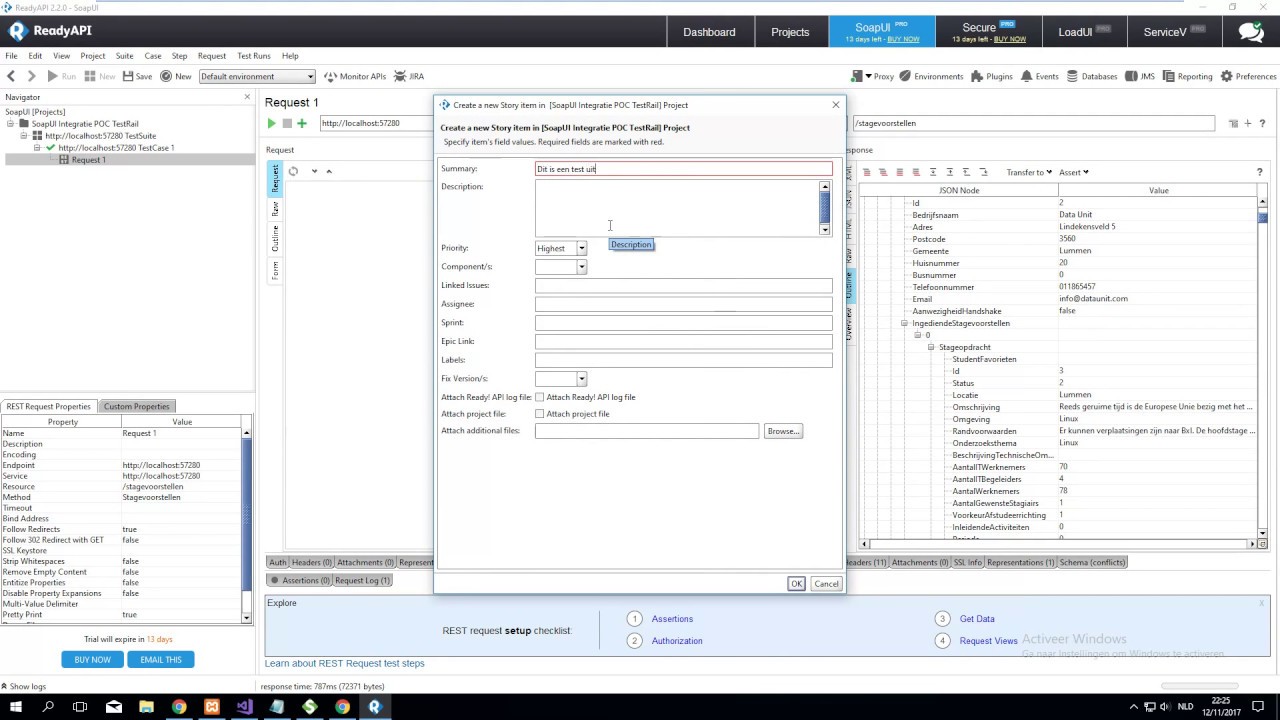Open the Assertions checklist link
The height and width of the screenshot is (720, 1280).
point(672,619)
